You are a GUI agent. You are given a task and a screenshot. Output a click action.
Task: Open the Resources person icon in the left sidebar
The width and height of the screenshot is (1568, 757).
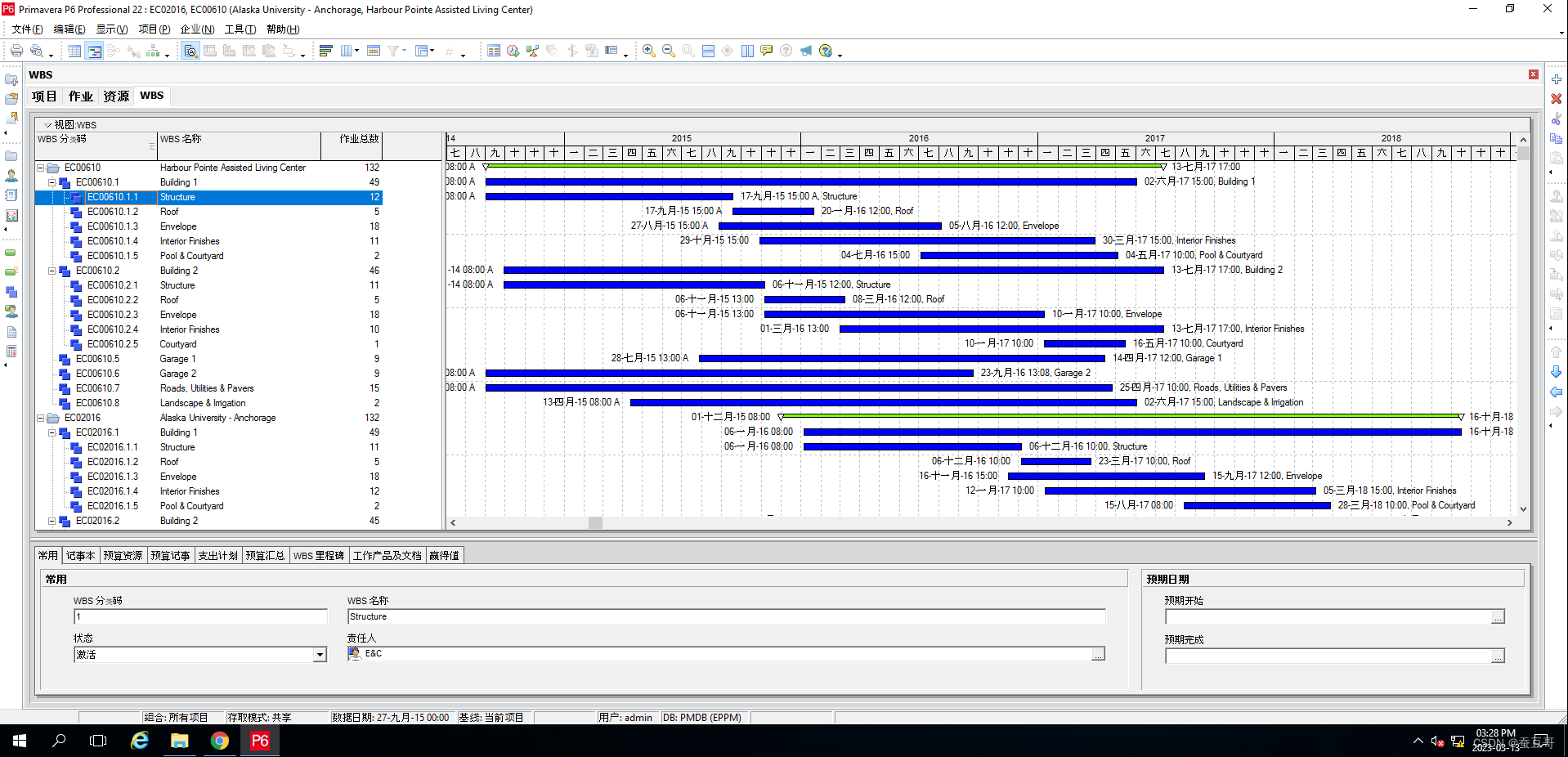point(11,176)
